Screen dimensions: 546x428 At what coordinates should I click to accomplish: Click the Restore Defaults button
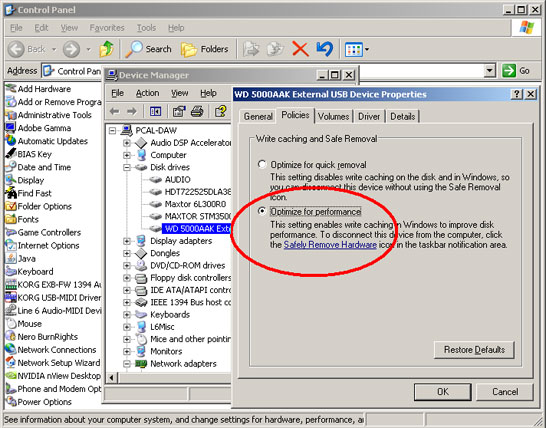point(474,350)
